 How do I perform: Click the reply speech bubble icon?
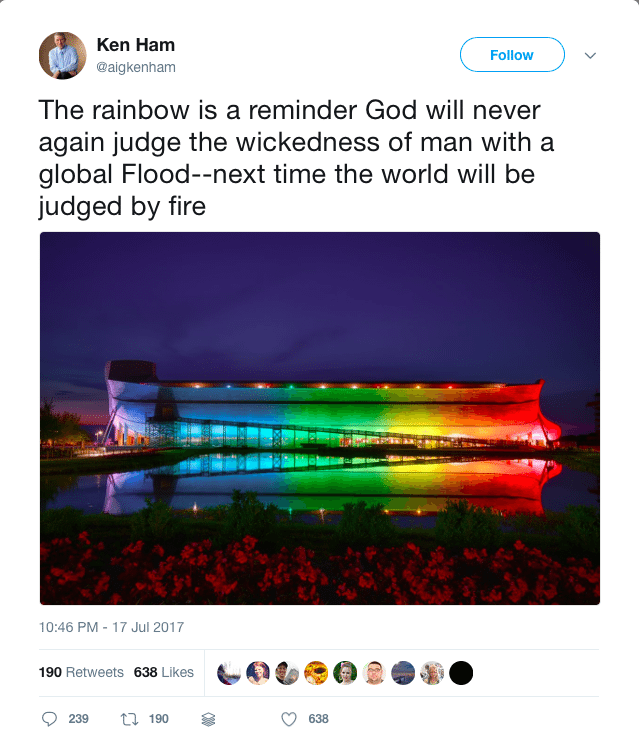50,719
